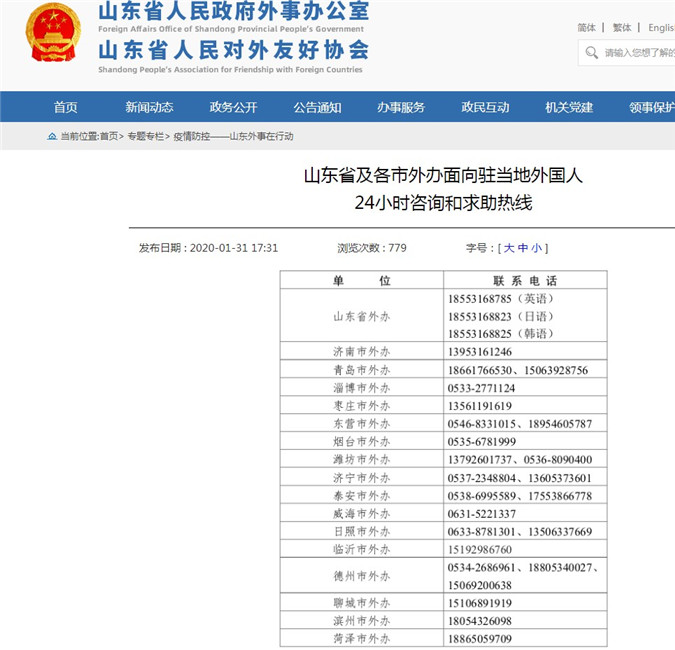Click phone number 0631-5221337
Viewport: 675px width, 650px height.
tap(482, 514)
